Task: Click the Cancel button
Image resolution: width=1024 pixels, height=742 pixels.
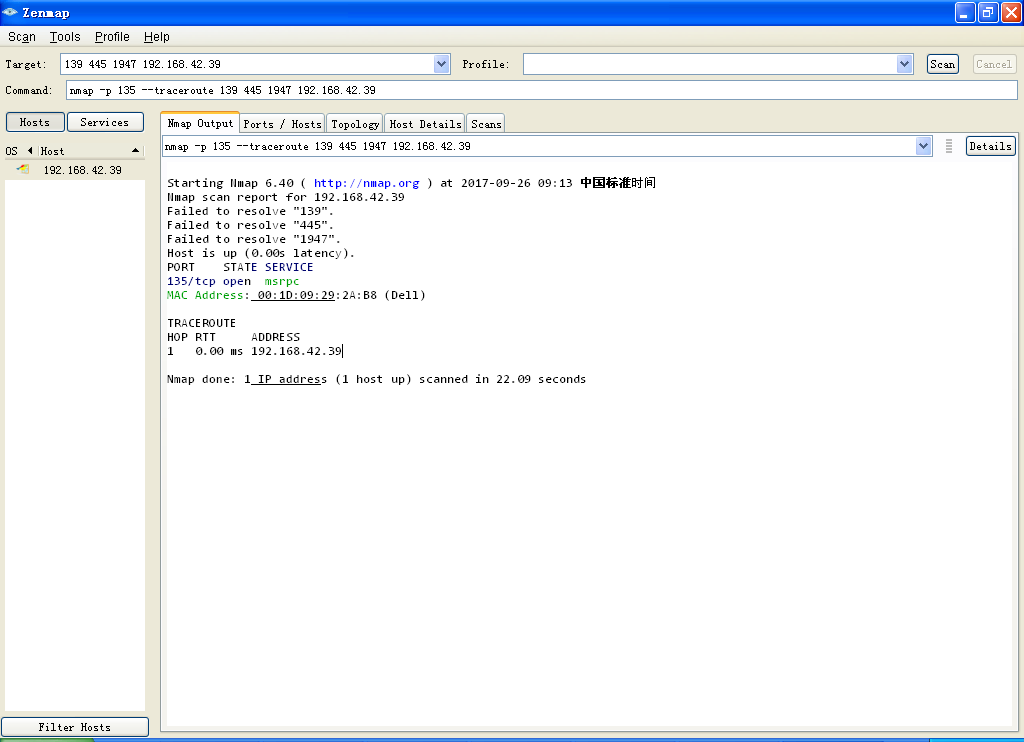Action: tap(994, 64)
